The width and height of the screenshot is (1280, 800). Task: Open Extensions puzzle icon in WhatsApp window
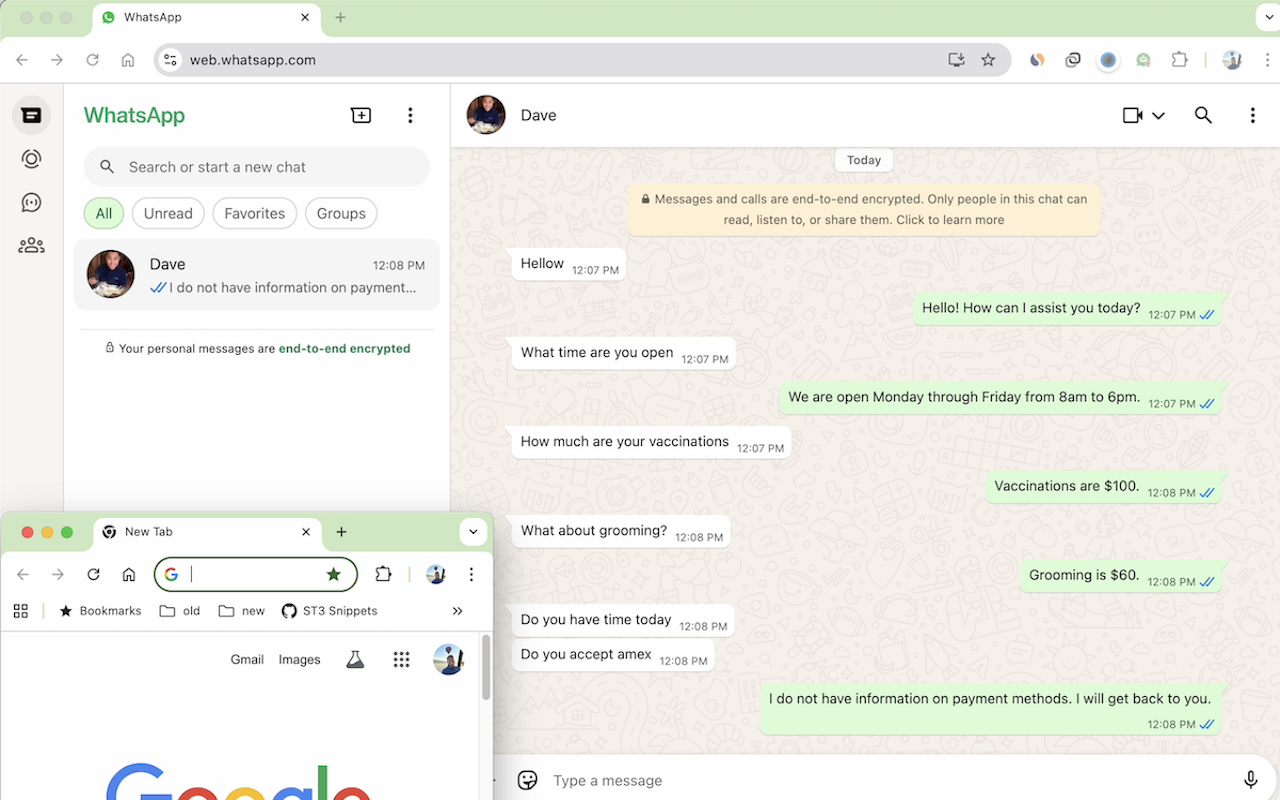pyautogui.click(x=1179, y=60)
